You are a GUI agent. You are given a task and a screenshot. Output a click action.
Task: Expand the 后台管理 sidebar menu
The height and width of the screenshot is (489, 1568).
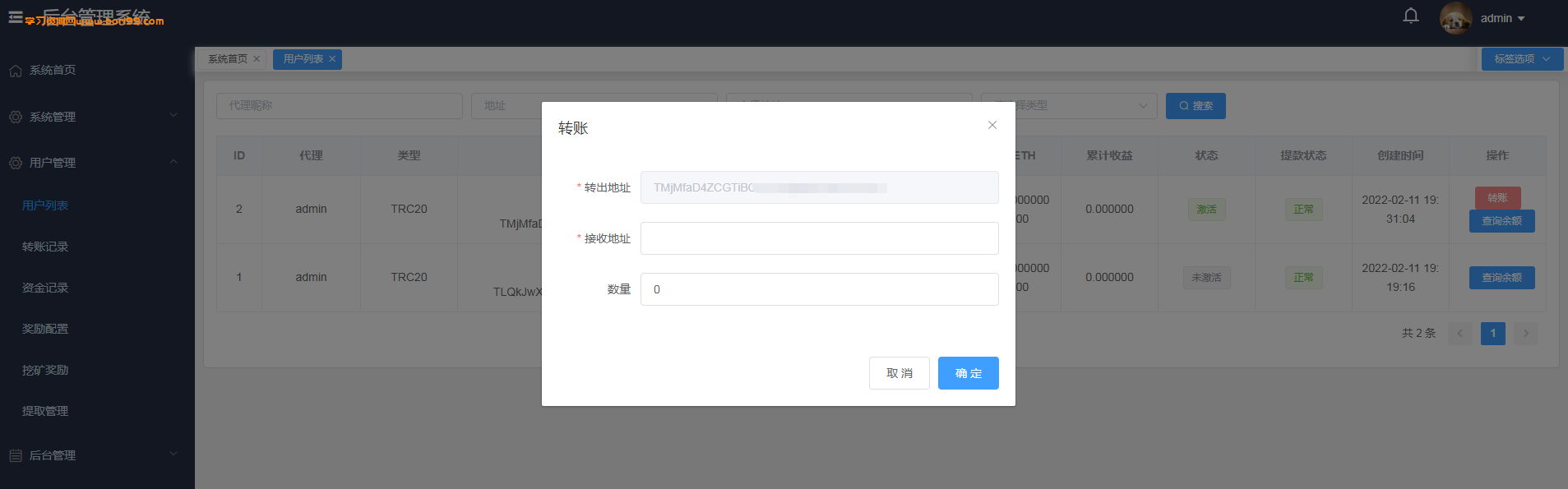(97, 455)
